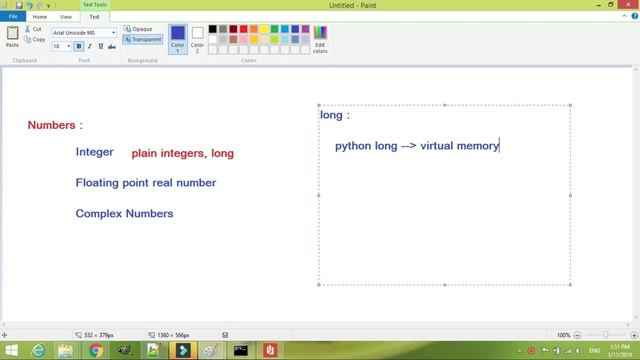Click 'Complex Numbers' text on canvas
640x360 pixels.
click(124, 213)
